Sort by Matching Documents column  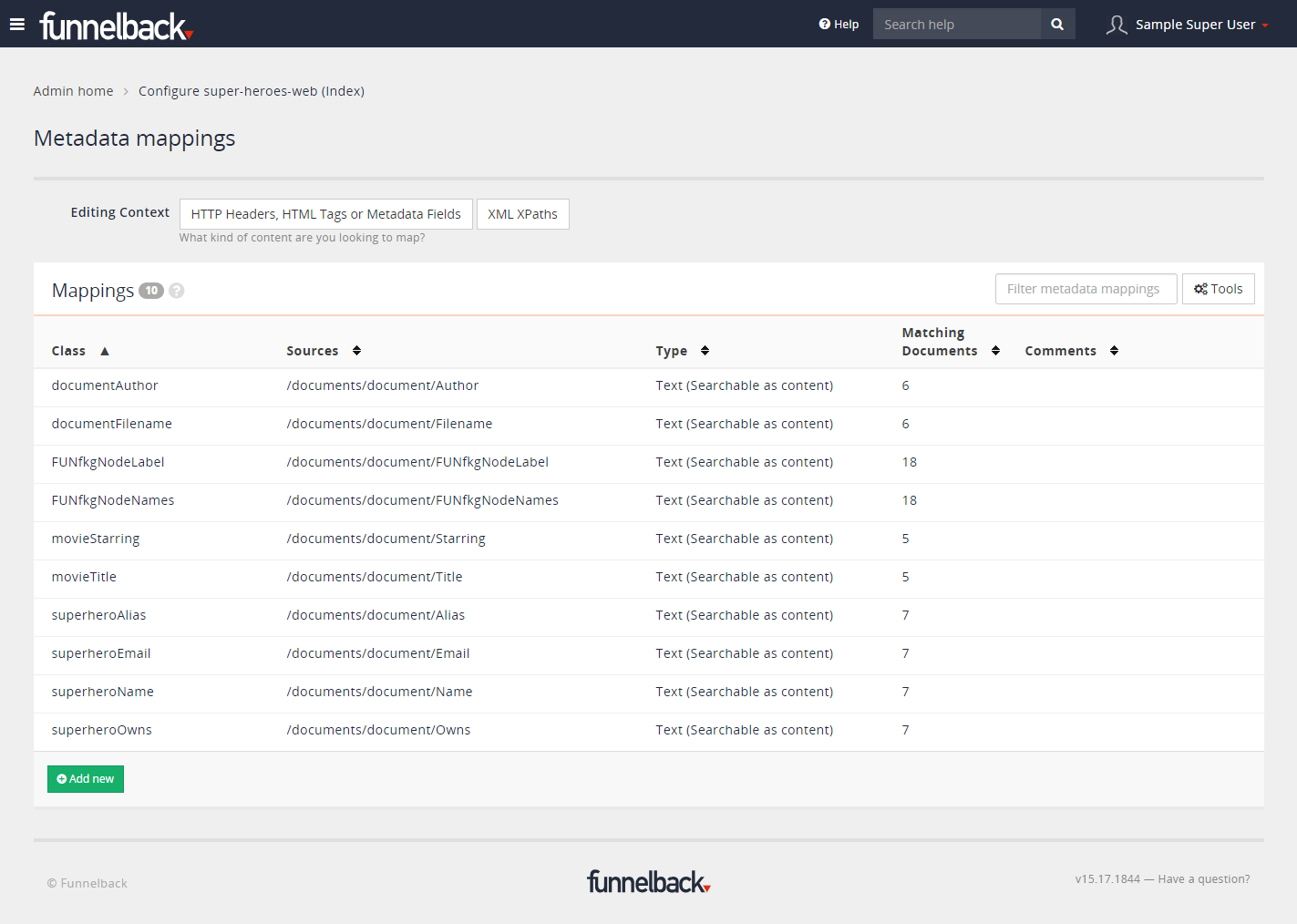tap(995, 351)
